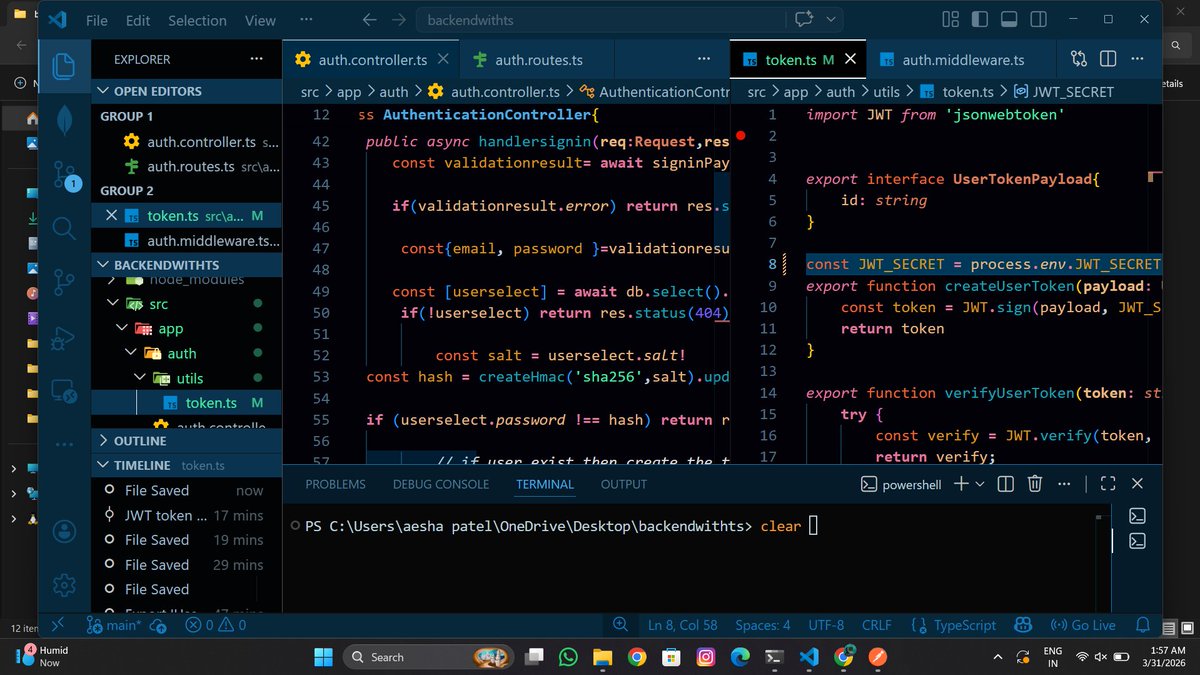Image resolution: width=1200 pixels, height=675 pixels.
Task: Select the JWT token timeline entry
Action: pyautogui.click(x=184, y=515)
